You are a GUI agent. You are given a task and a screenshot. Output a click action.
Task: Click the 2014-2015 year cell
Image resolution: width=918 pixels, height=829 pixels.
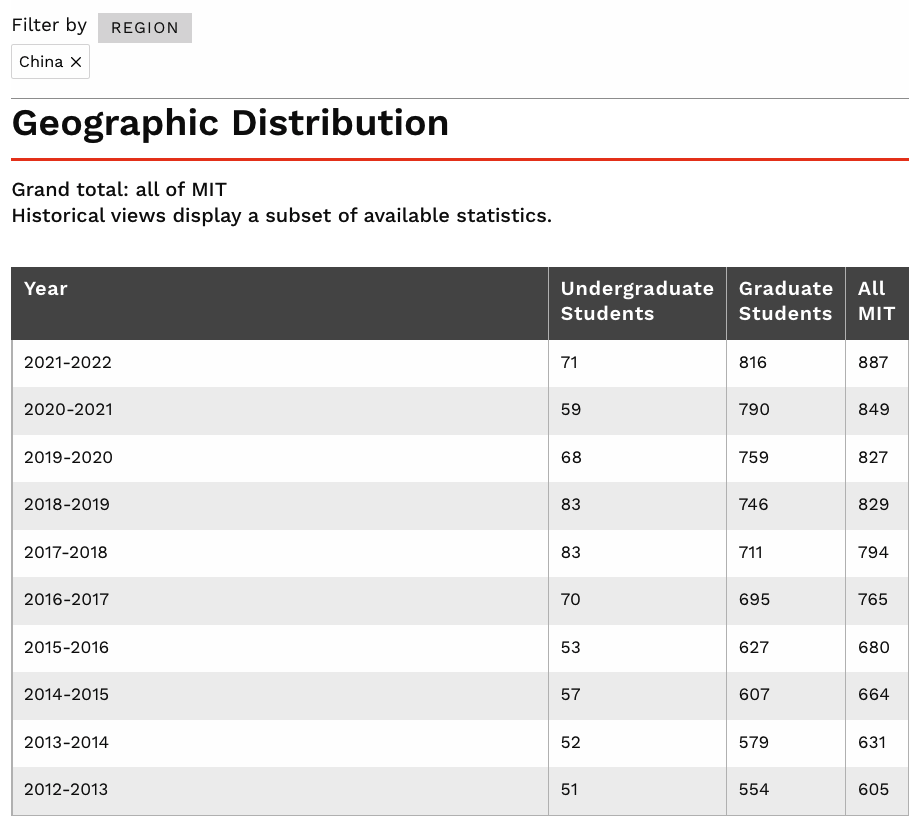pyautogui.click(x=67, y=695)
